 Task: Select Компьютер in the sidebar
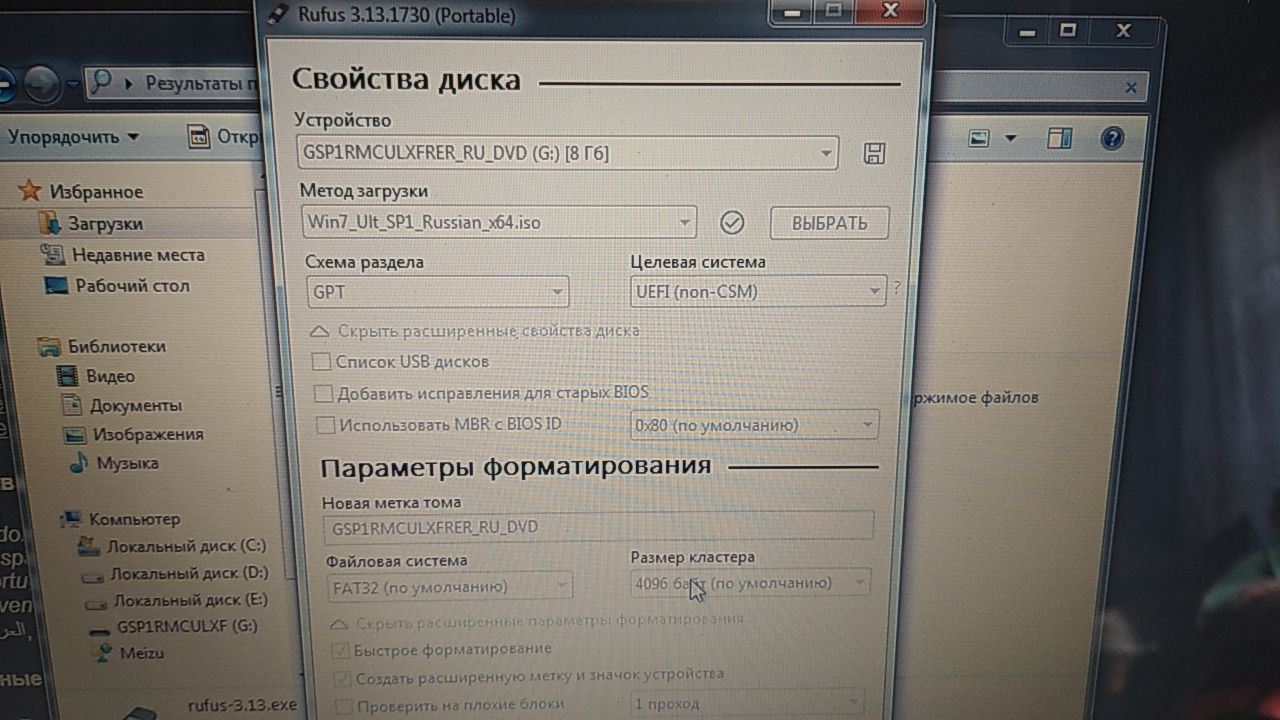(120, 519)
